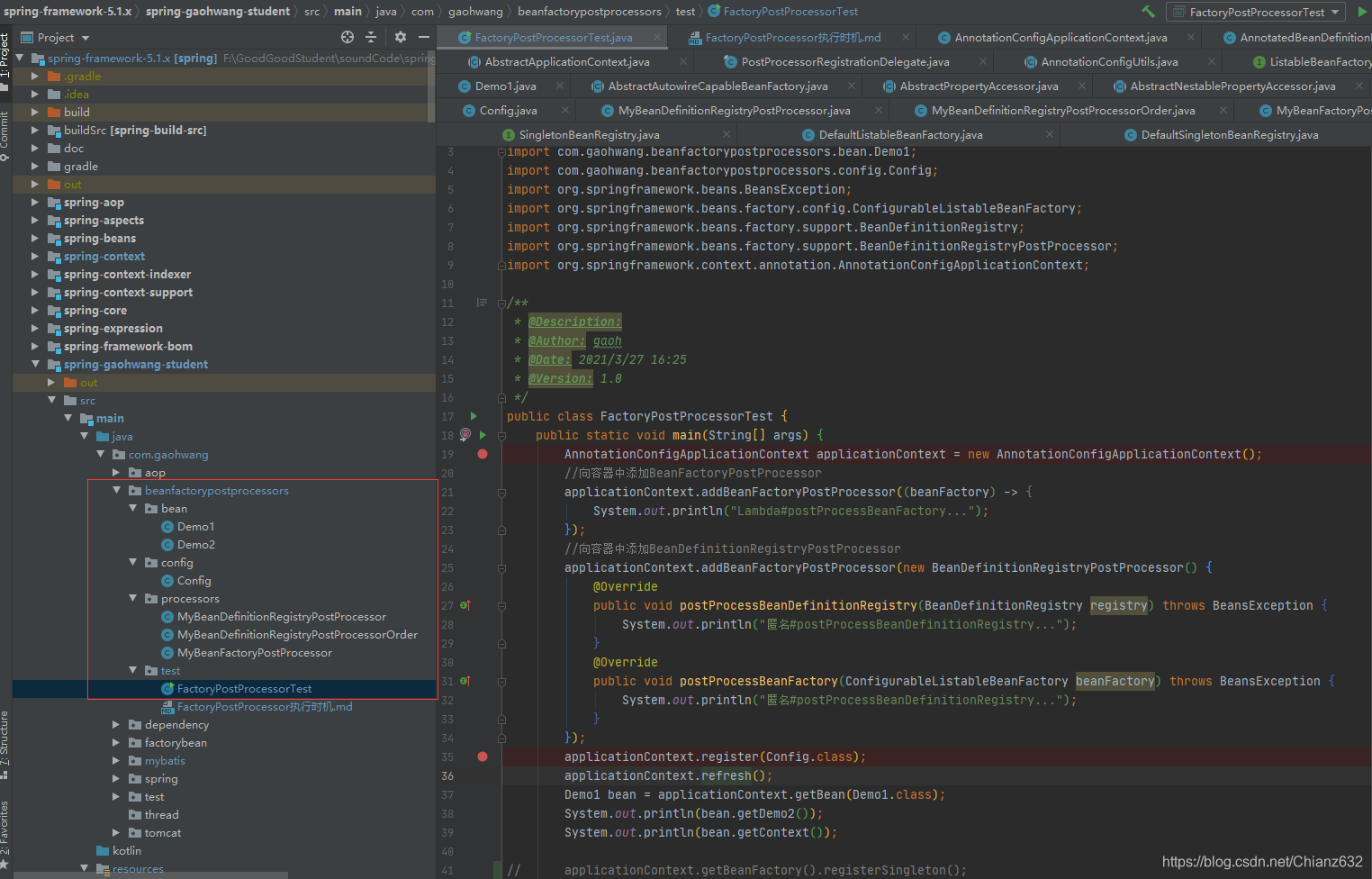Click beanfactorypostprocessors in breadcrumb bar
This screenshot has height=879, width=1372.
[x=590, y=11]
